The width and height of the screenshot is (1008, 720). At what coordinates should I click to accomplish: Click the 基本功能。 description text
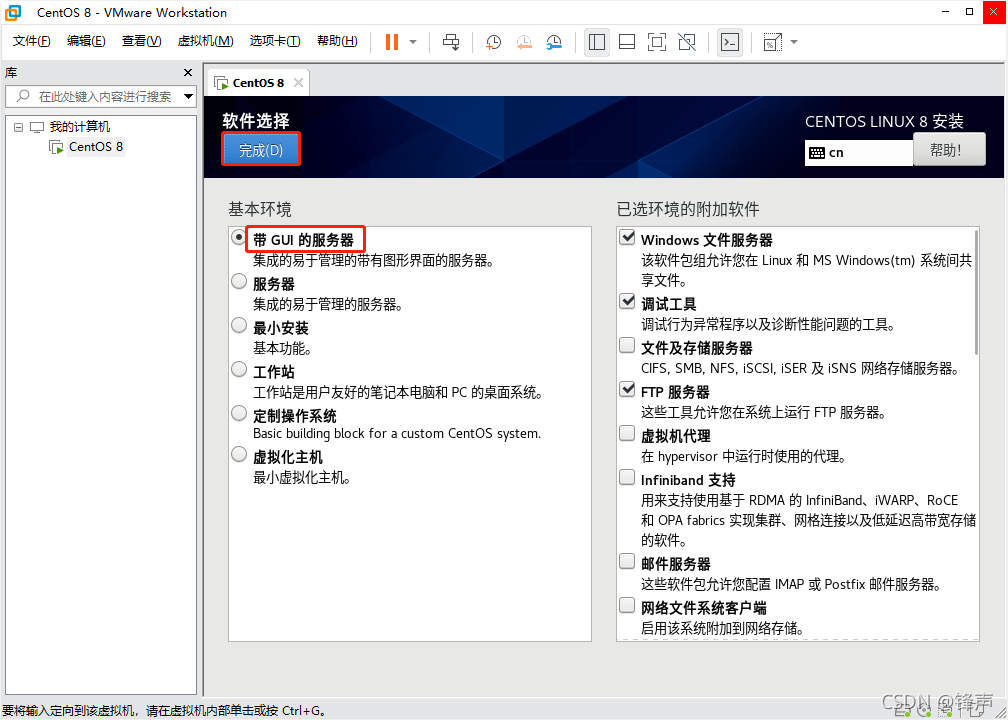283,348
